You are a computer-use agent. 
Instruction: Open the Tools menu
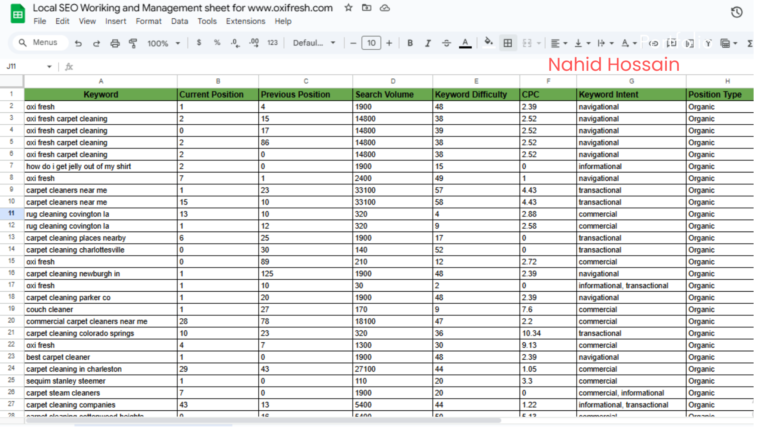point(207,21)
